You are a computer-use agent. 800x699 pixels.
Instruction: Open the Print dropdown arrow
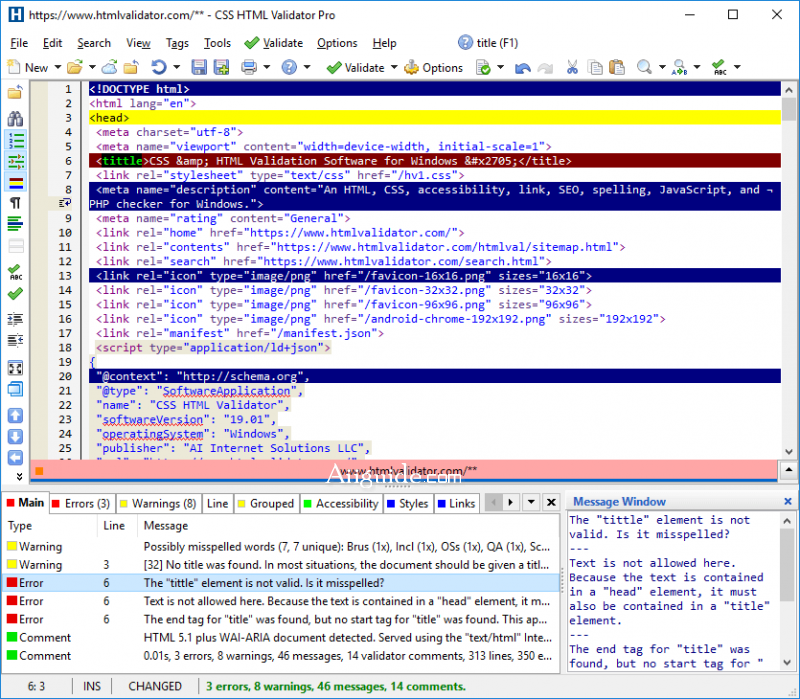point(266,67)
